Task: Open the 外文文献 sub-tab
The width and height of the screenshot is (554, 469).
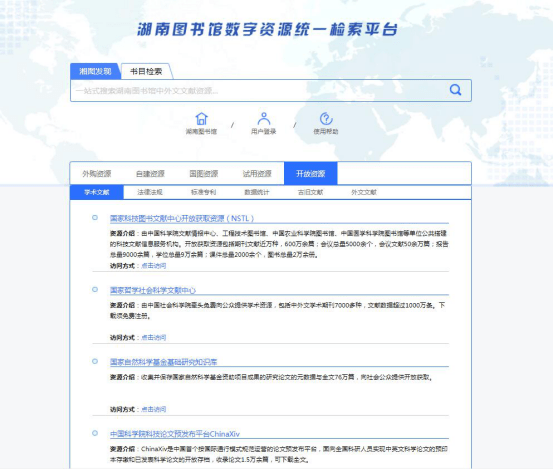Action: 364,192
